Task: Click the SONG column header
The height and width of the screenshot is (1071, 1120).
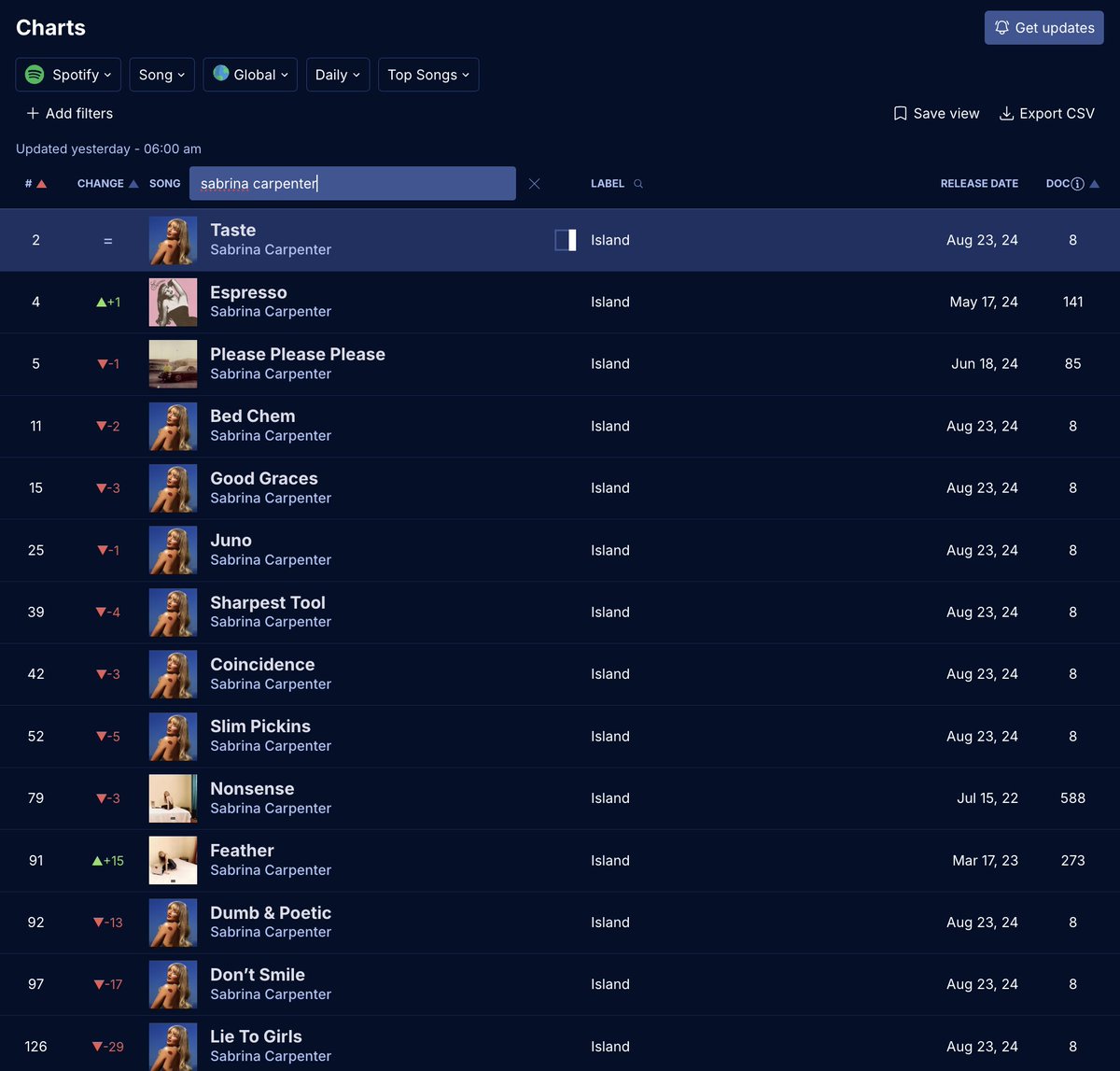Action: click(x=165, y=184)
